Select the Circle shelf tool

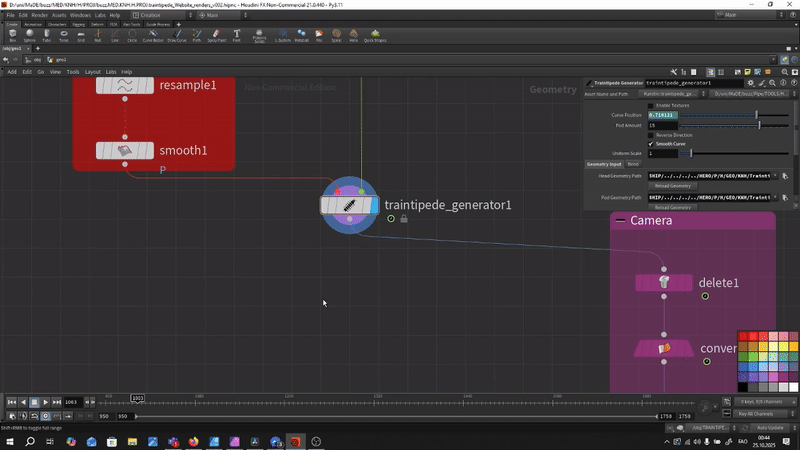click(132, 35)
